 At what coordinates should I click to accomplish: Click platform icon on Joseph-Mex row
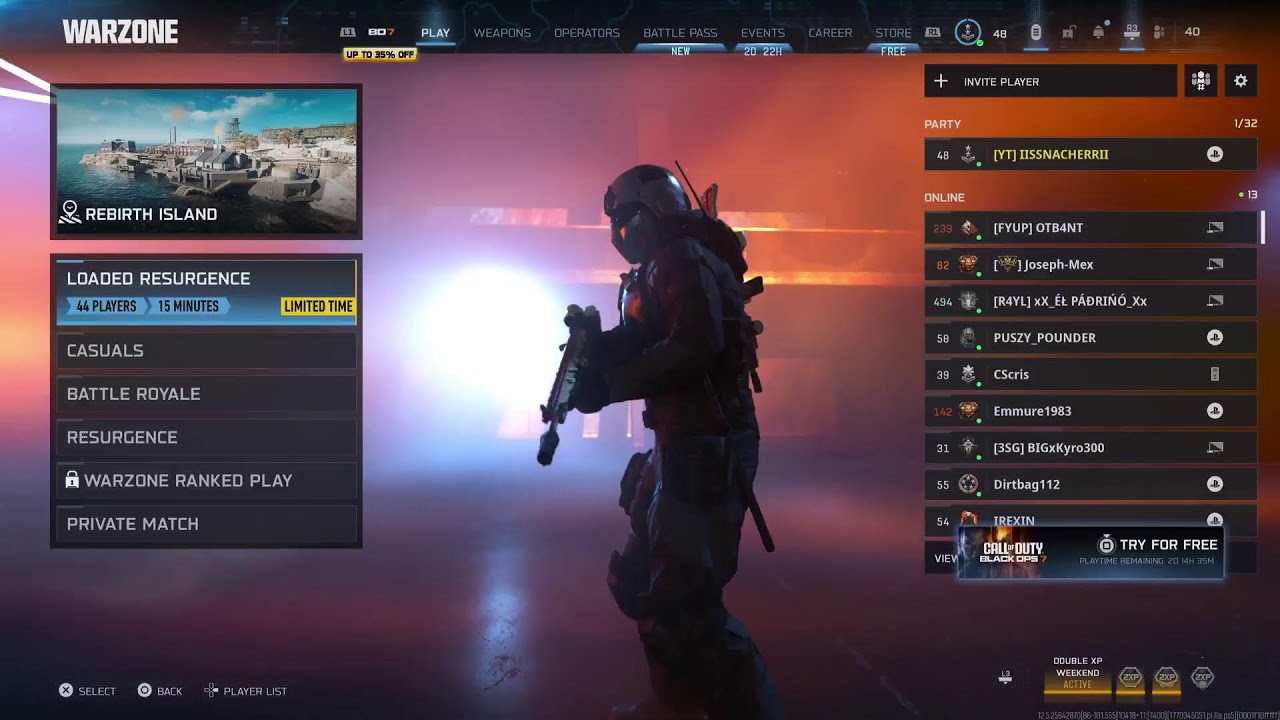click(1215, 264)
